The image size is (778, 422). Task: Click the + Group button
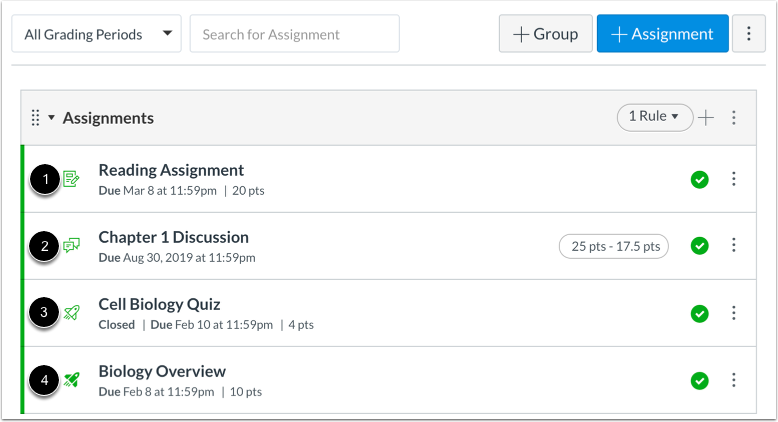point(545,34)
